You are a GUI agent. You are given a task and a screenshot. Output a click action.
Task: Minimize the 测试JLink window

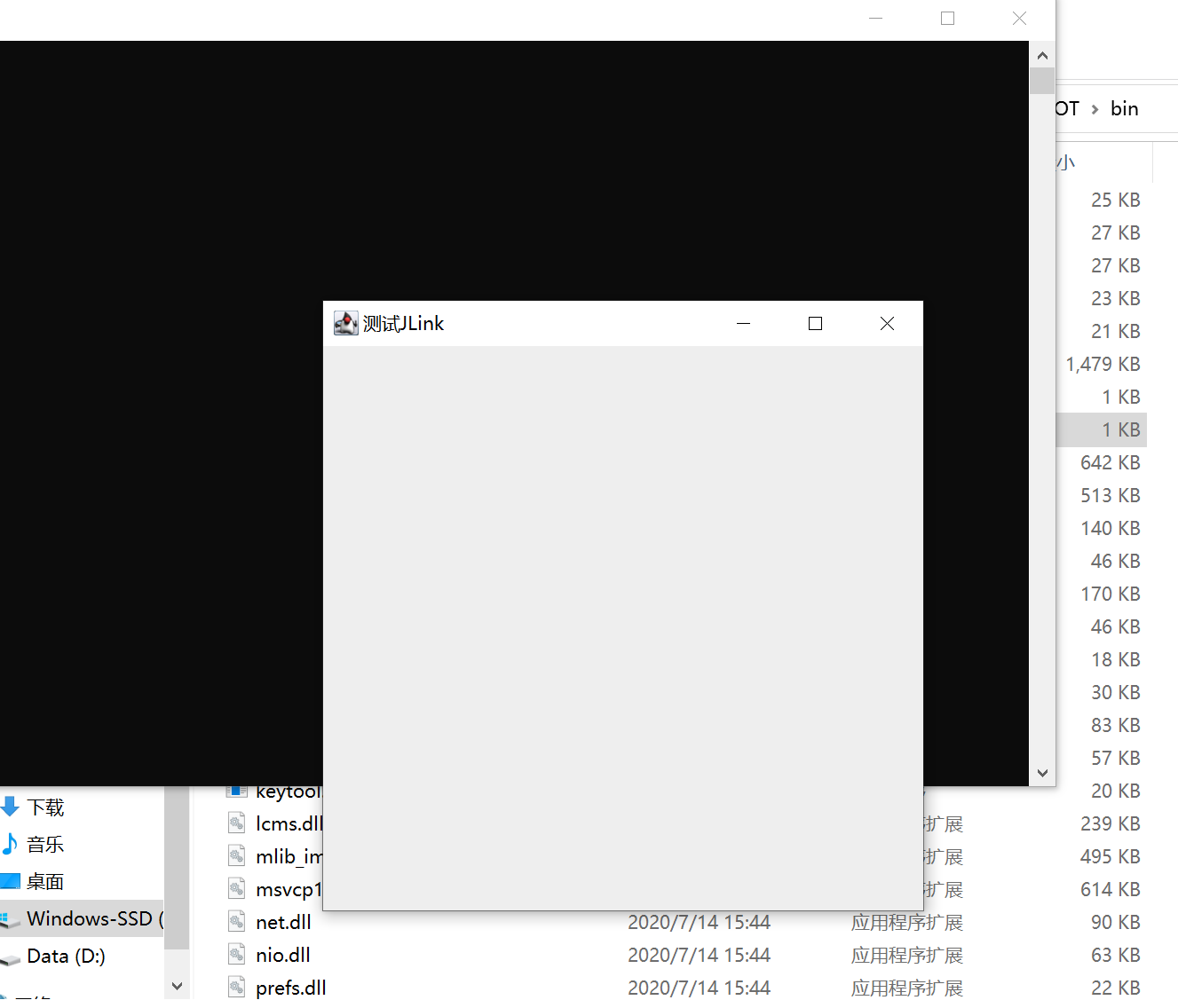pyautogui.click(x=744, y=324)
